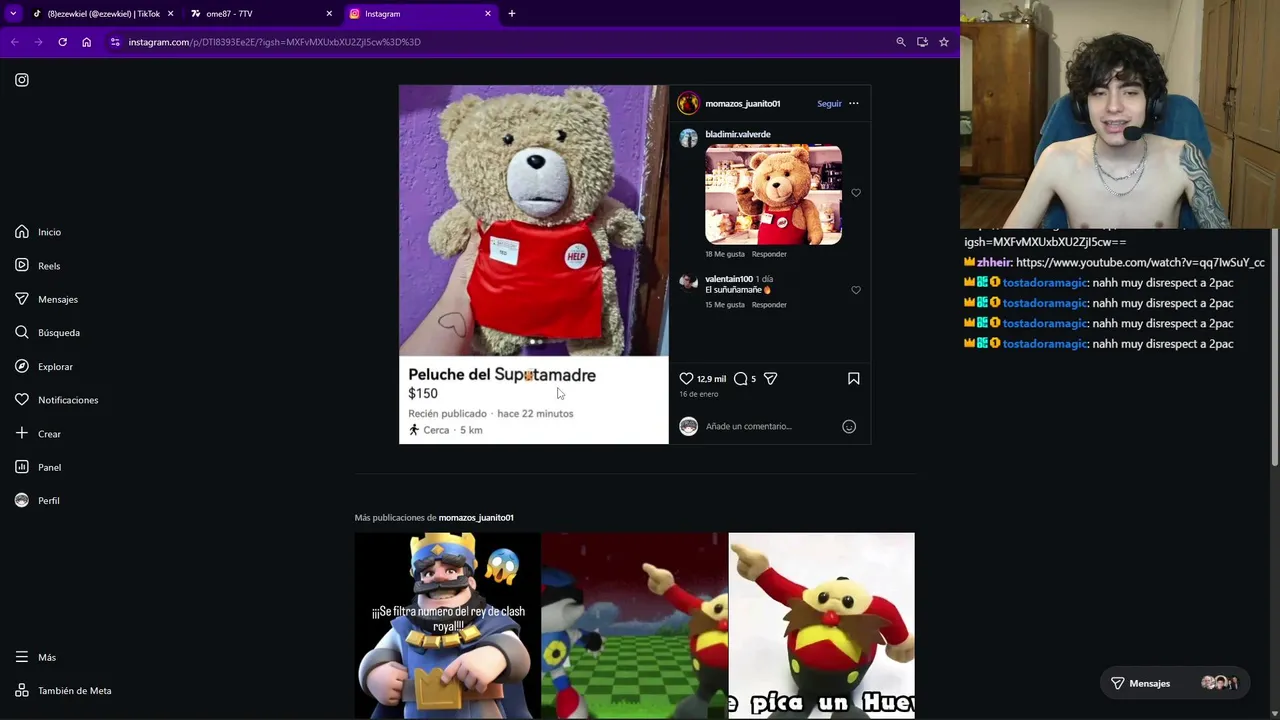Image resolution: width=1280 pixels, height=720 pixels.
Task: Go forward in browser
Action: (x=38, y=42)
